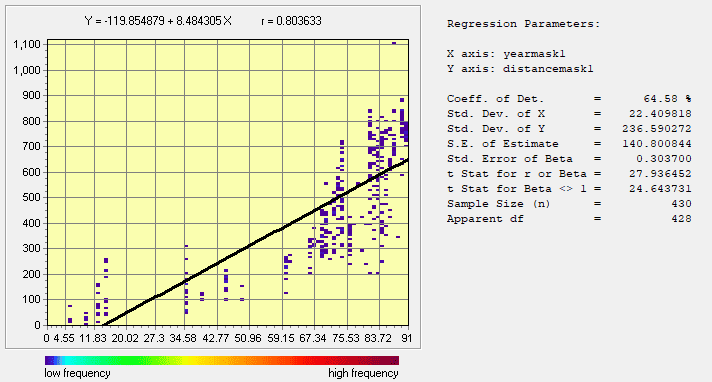712x382 pixels.
Task: Click the 'Coeff. of Det.' equals sign
Action: (x=597, y=99)
